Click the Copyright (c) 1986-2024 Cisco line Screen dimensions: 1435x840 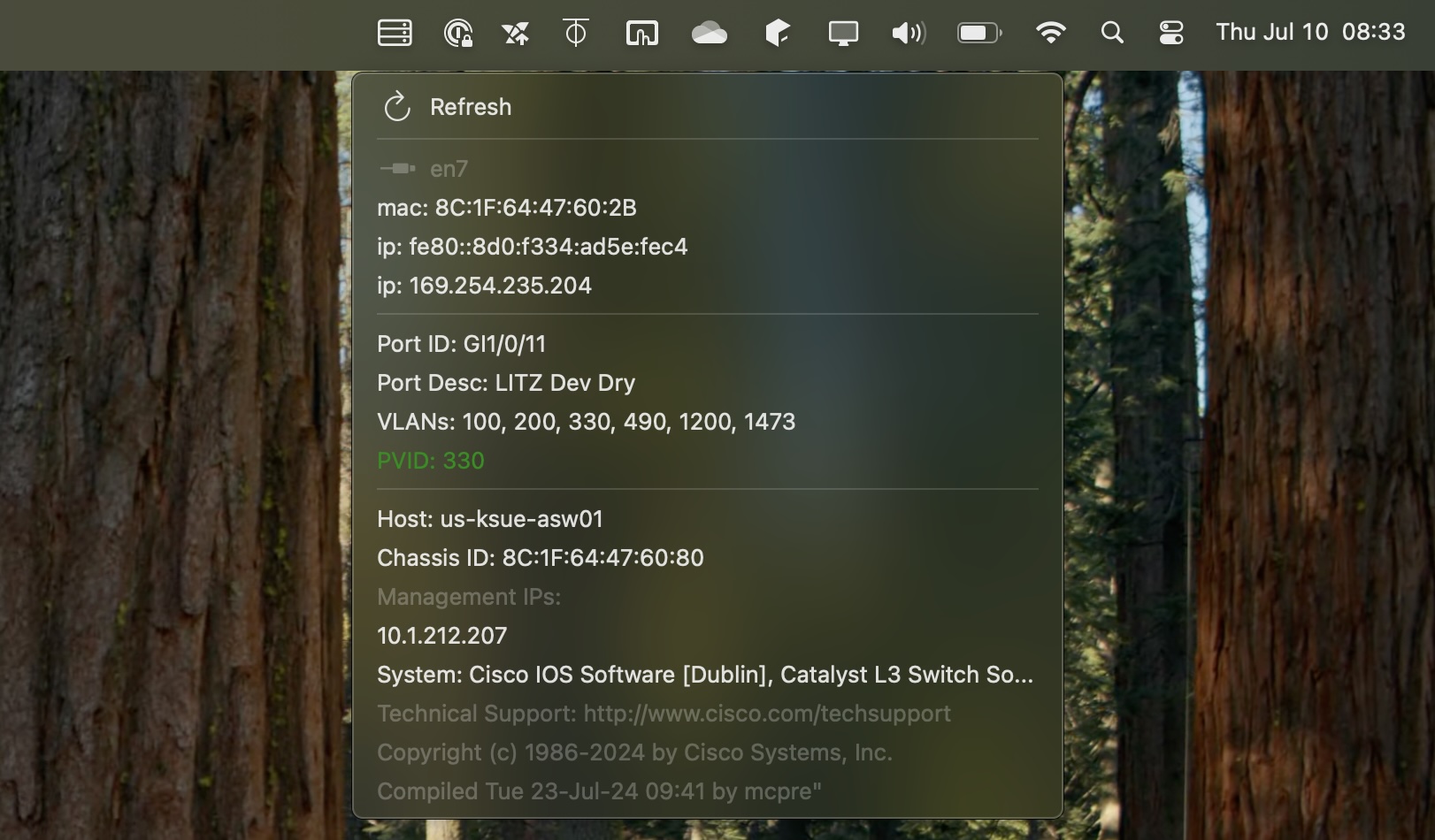click(x=708, y=752)
